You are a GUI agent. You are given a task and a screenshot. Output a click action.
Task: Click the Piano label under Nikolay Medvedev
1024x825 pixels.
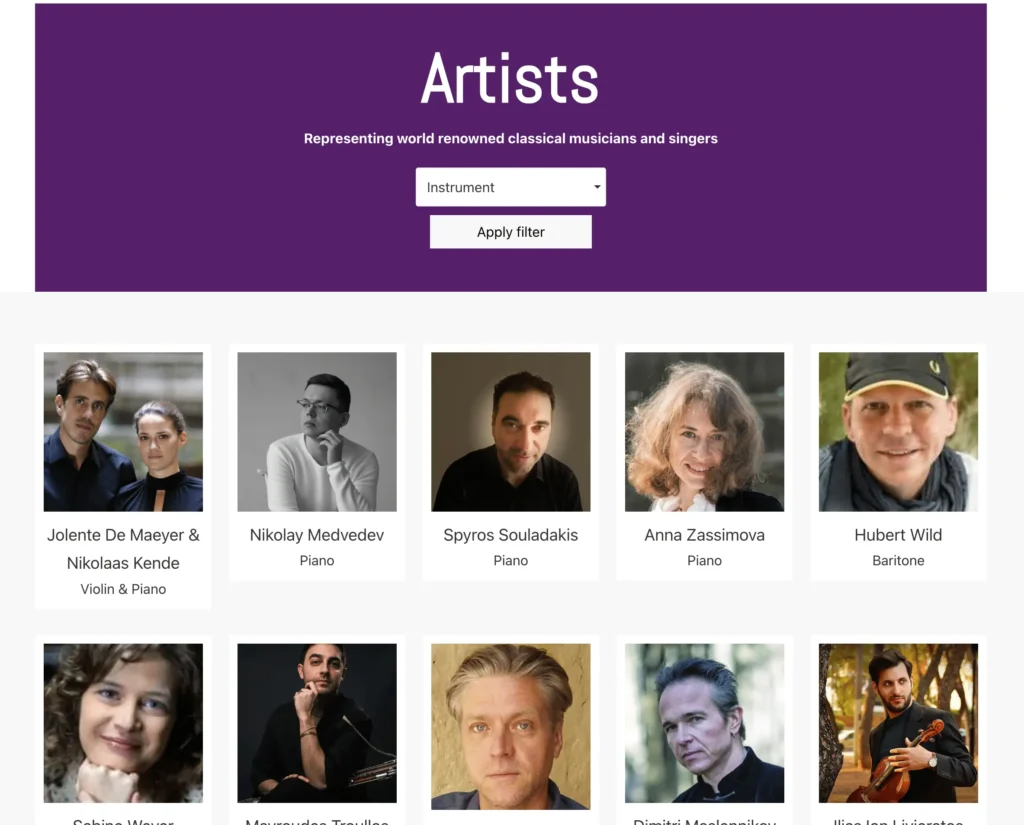317,561
